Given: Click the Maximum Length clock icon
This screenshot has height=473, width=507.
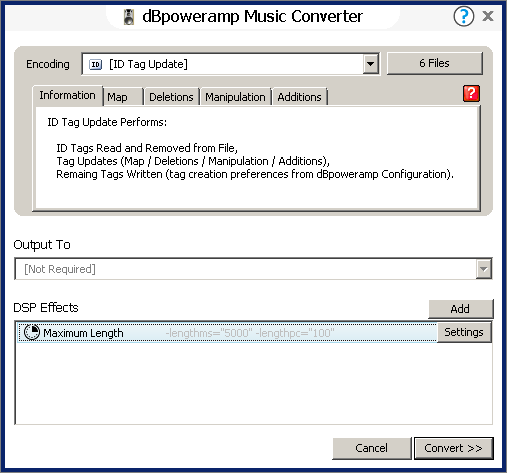Looking at the screenshot, I should [32, 332].
